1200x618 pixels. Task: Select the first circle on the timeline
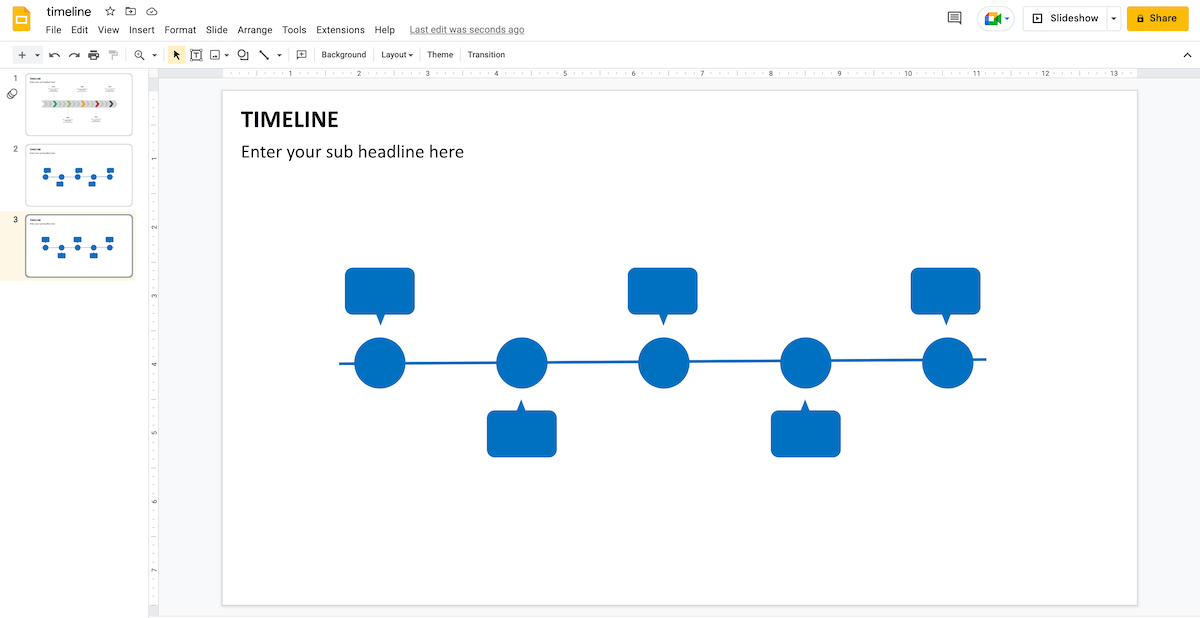tap(380, 362)
